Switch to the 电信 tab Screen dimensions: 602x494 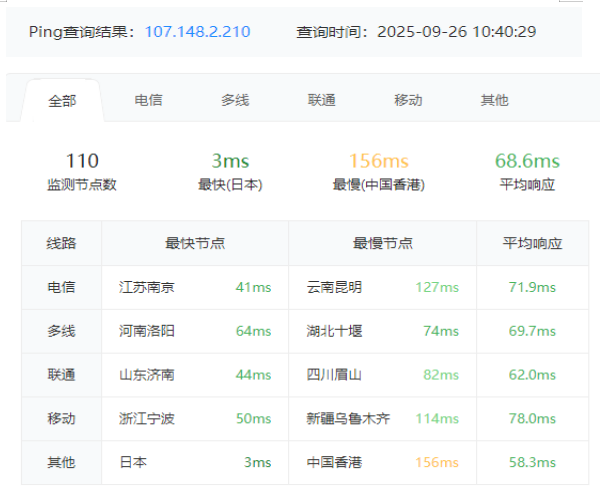pyautogui.click(x=148, y=100)
